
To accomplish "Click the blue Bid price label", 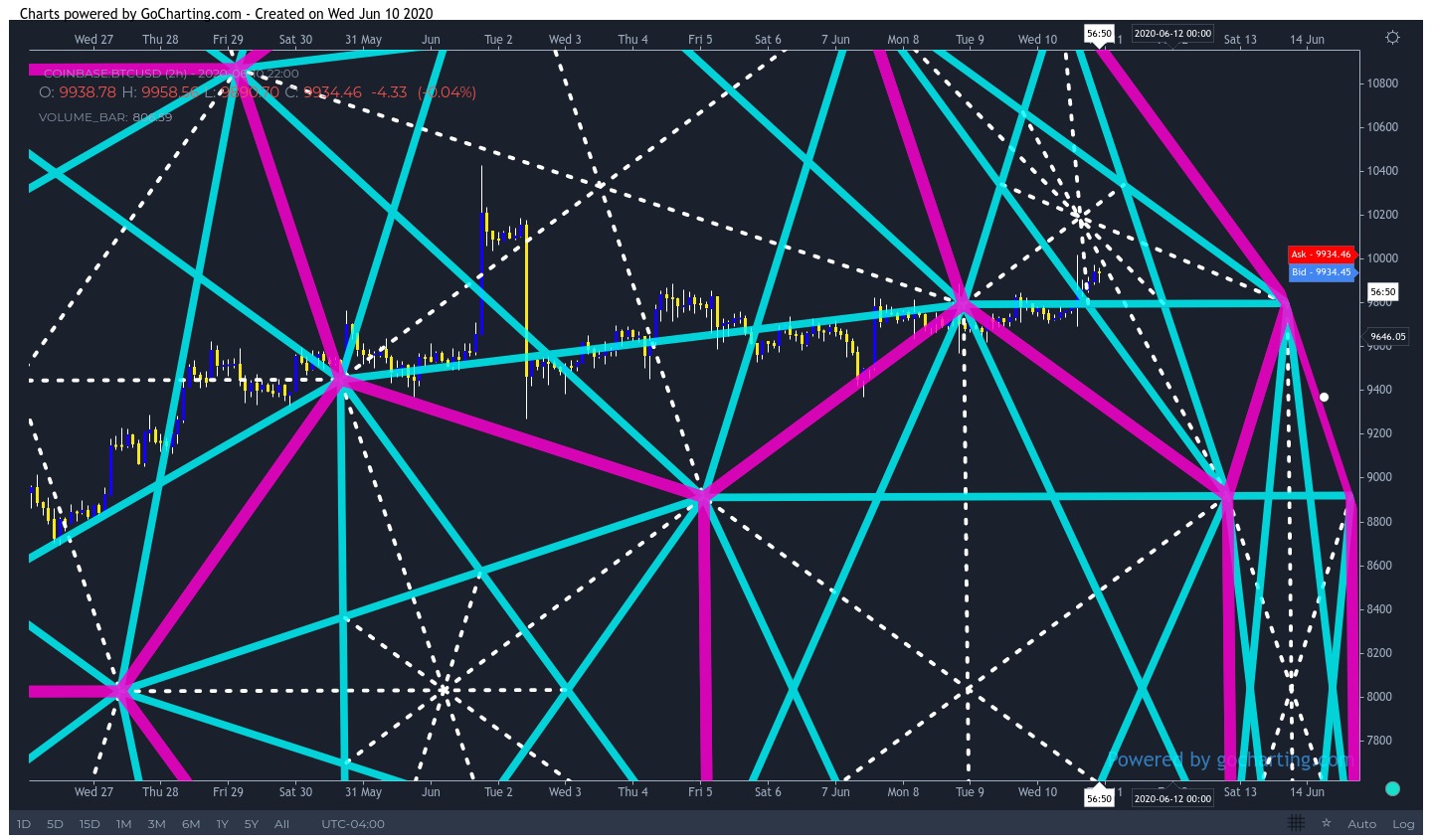I will click(1322, 272).
